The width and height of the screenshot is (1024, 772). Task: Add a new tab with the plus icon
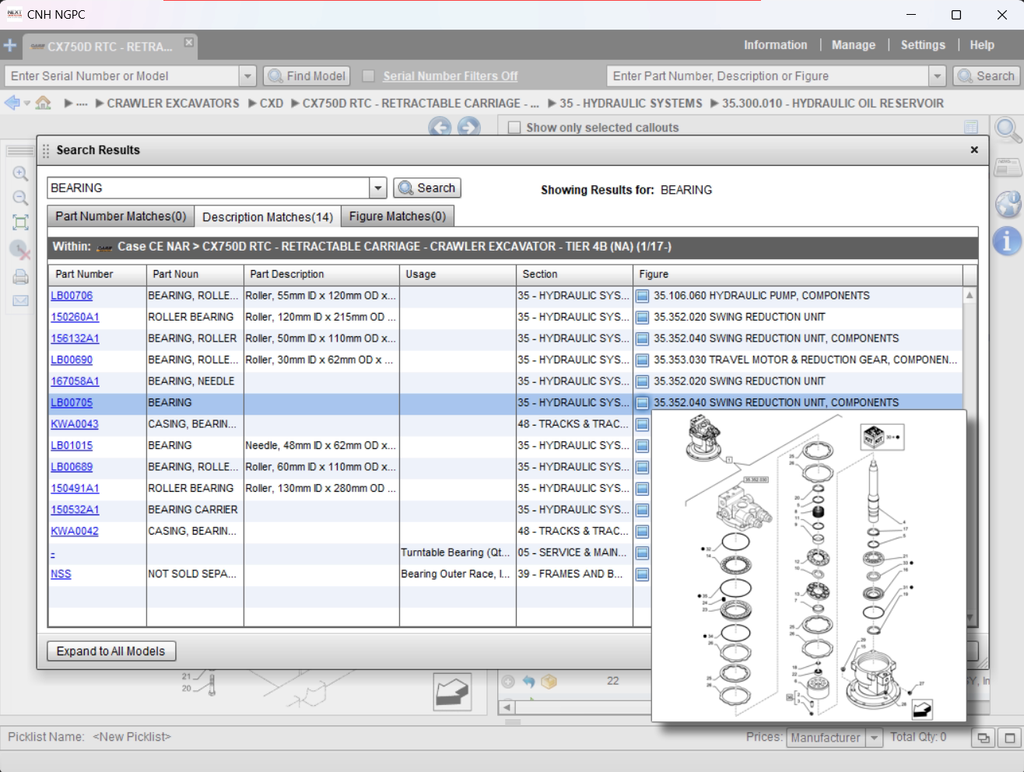(10, 46)
